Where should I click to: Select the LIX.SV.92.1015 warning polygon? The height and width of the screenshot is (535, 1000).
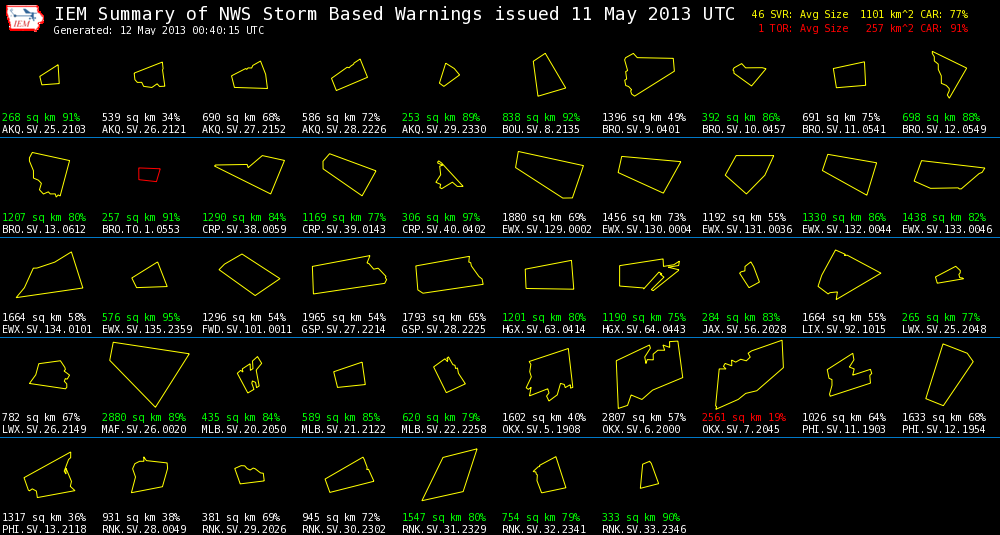coord(849,274)
